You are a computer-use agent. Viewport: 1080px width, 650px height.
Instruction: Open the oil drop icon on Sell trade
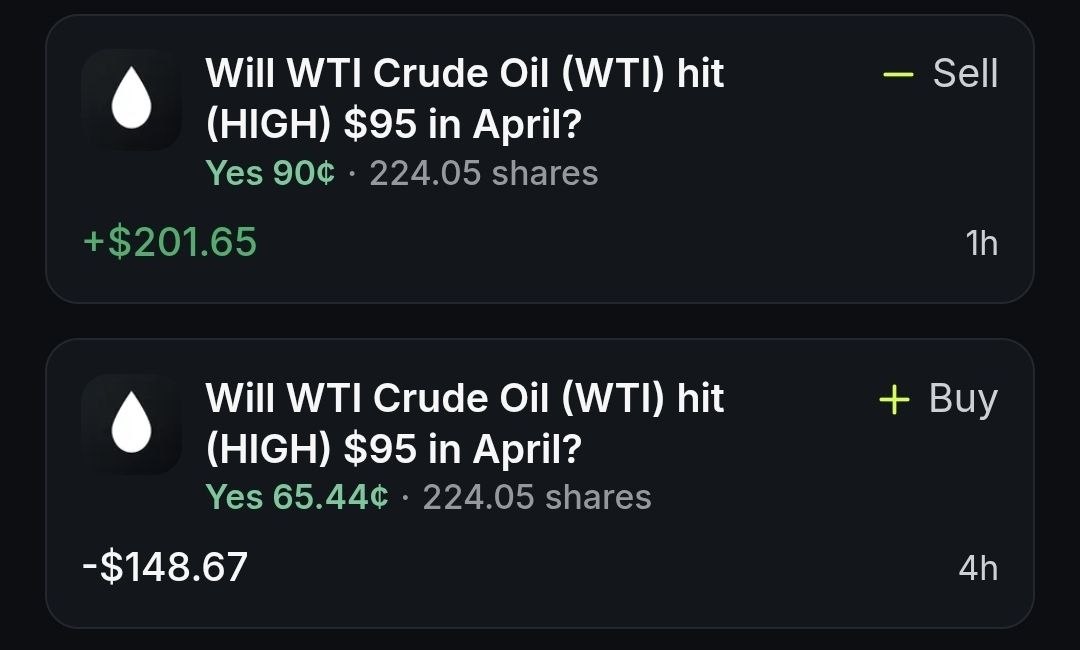[132, 99]
